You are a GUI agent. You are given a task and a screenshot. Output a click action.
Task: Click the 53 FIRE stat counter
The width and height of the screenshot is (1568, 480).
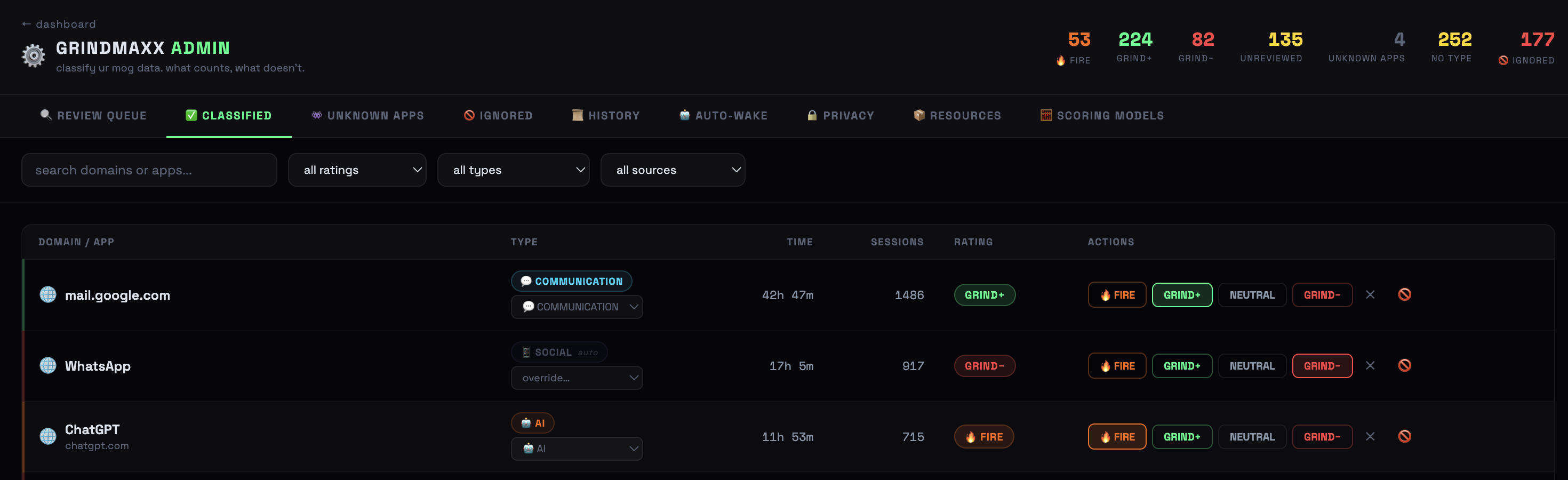[1074, 47]
